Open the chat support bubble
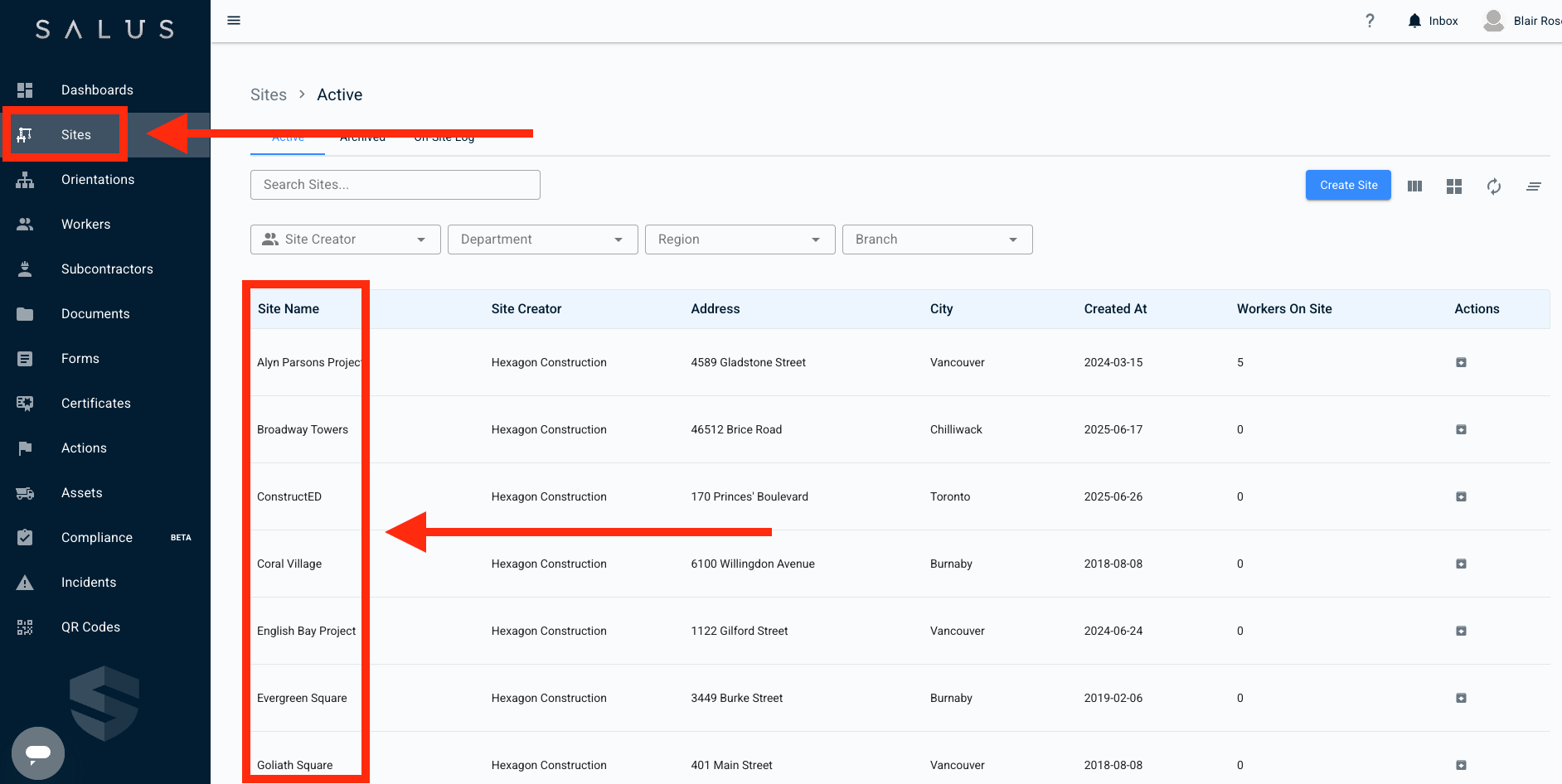 pos(38,753)
